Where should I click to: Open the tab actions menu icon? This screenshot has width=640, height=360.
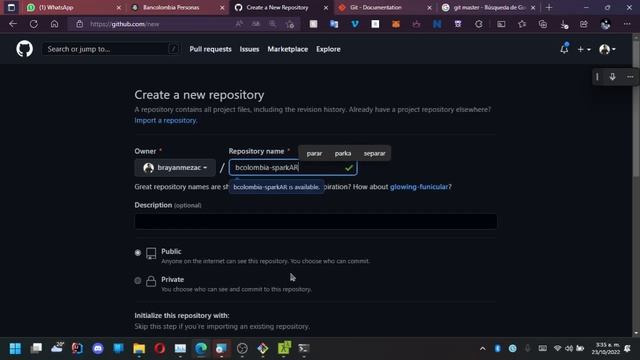click(x=11, y=7)
